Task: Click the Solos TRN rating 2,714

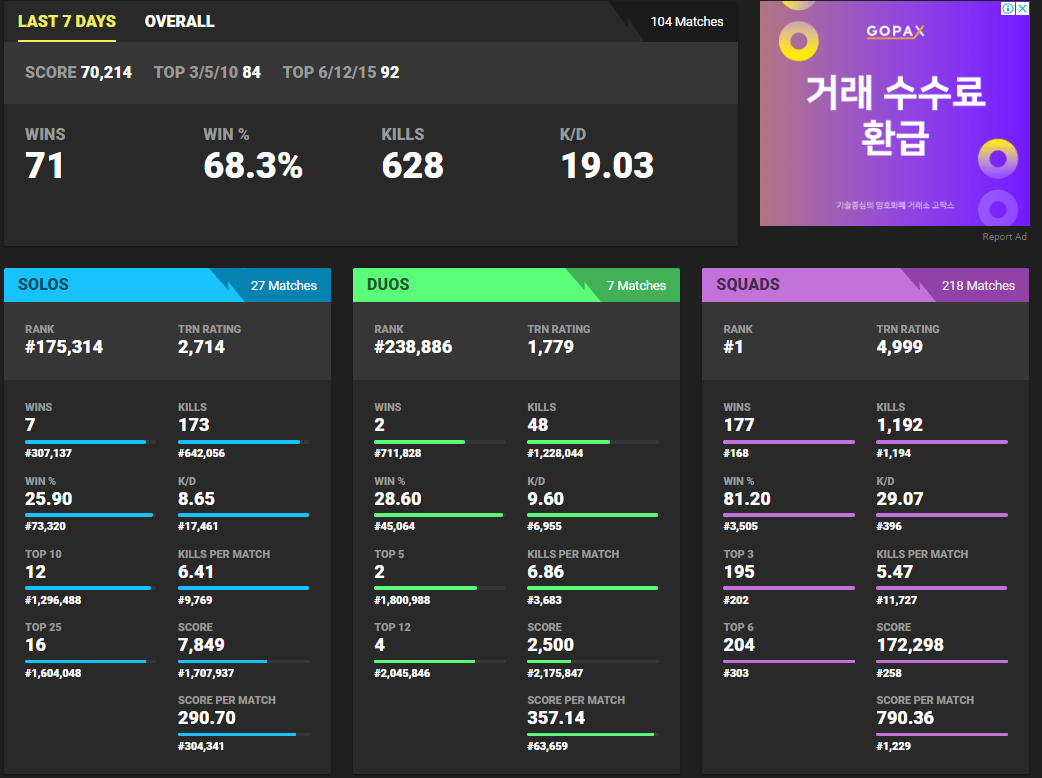Action: coord(201,347)
